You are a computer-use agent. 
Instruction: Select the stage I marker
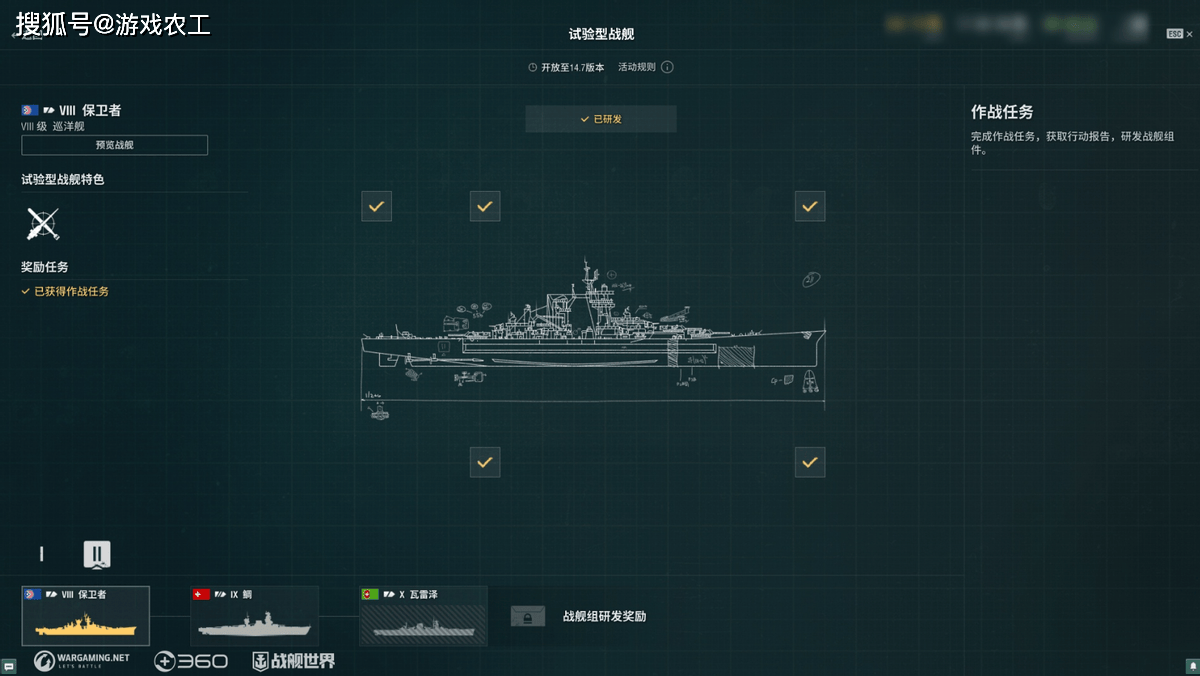pos(42,554)
